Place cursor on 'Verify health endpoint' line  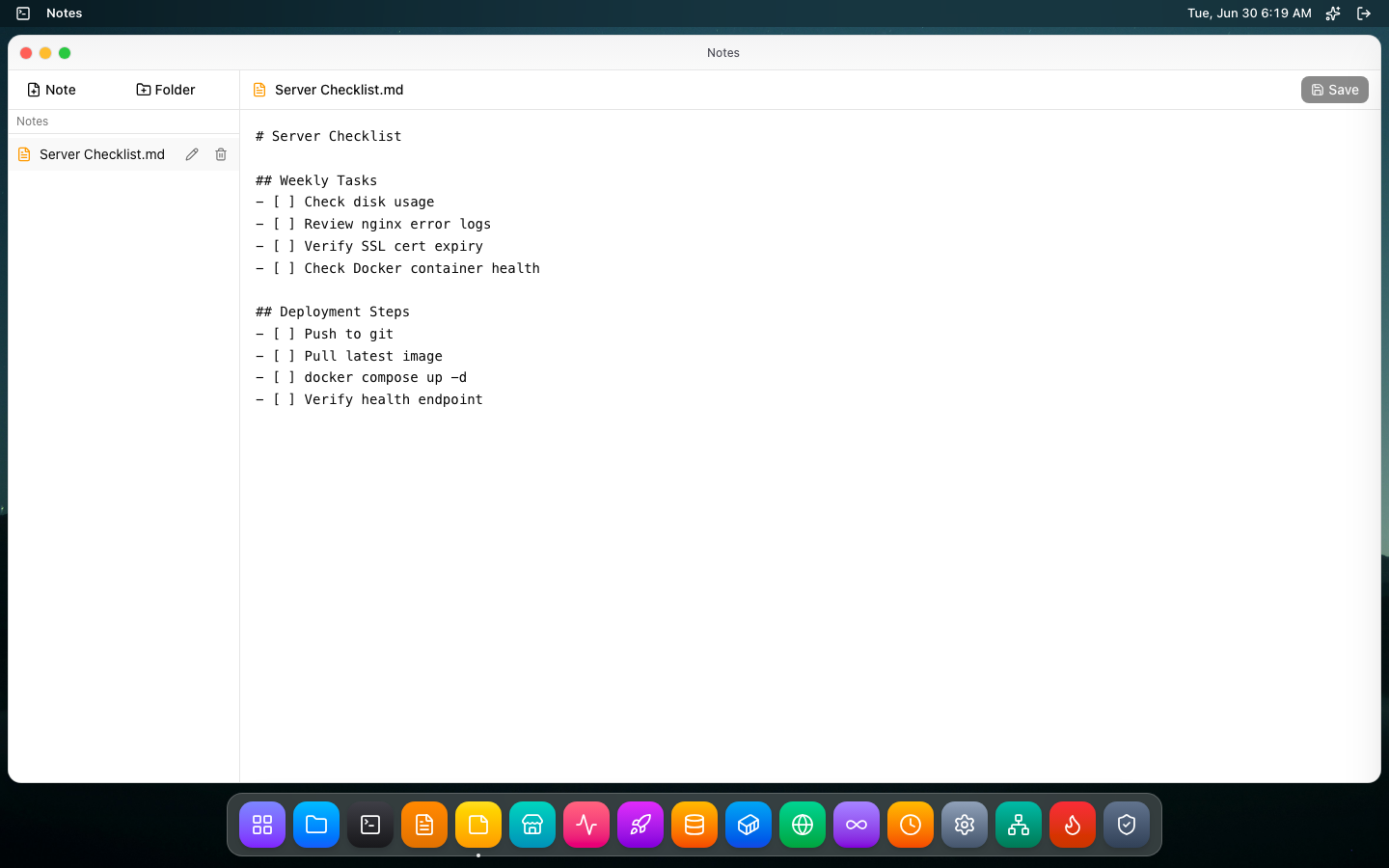tap(369, 399)
